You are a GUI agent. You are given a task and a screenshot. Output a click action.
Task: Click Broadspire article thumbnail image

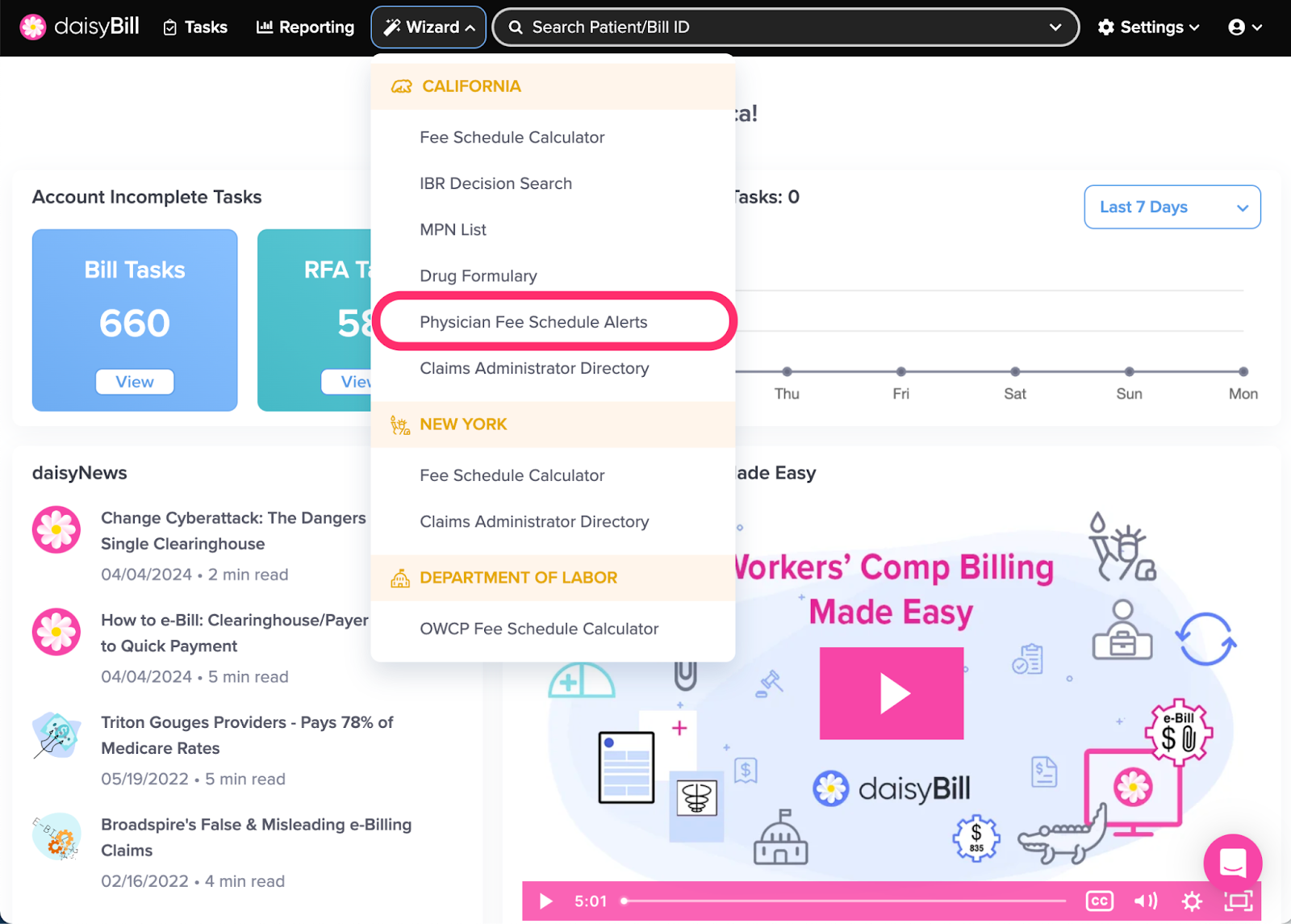point(56,837)
